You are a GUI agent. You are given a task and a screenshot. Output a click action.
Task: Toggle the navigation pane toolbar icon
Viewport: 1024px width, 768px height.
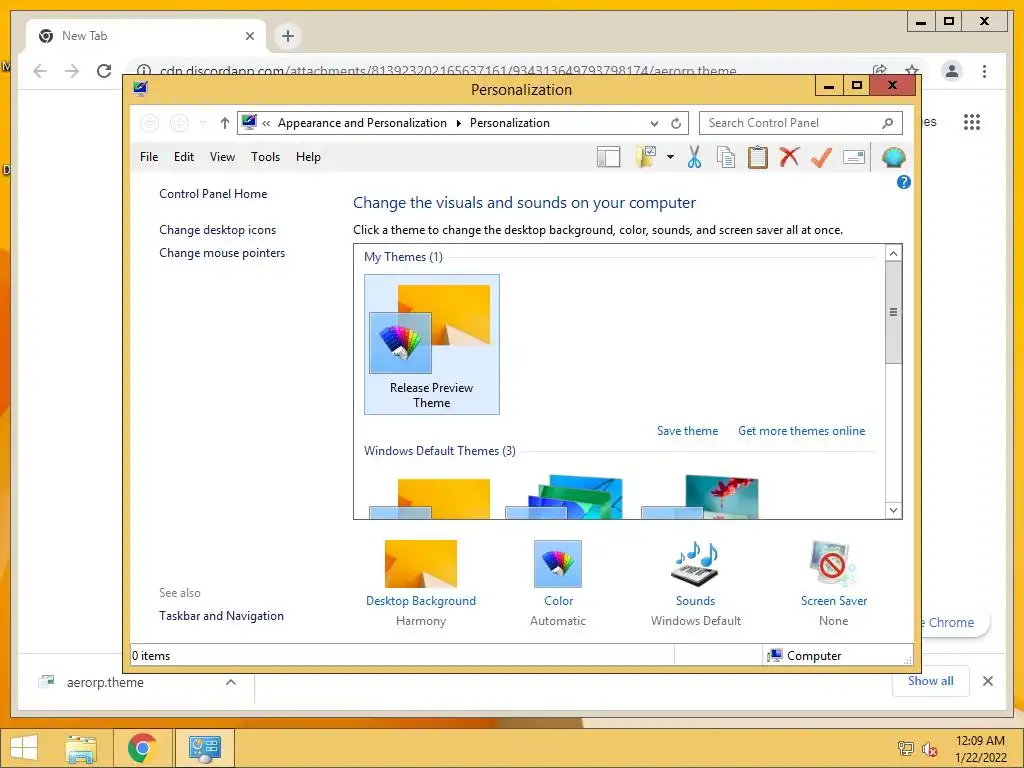click(x=608, y=157)
